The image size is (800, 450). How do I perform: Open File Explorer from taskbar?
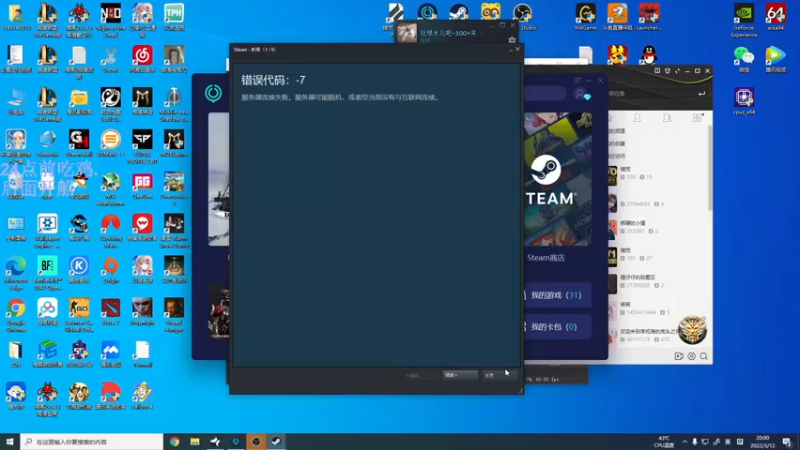coord(195,441)
